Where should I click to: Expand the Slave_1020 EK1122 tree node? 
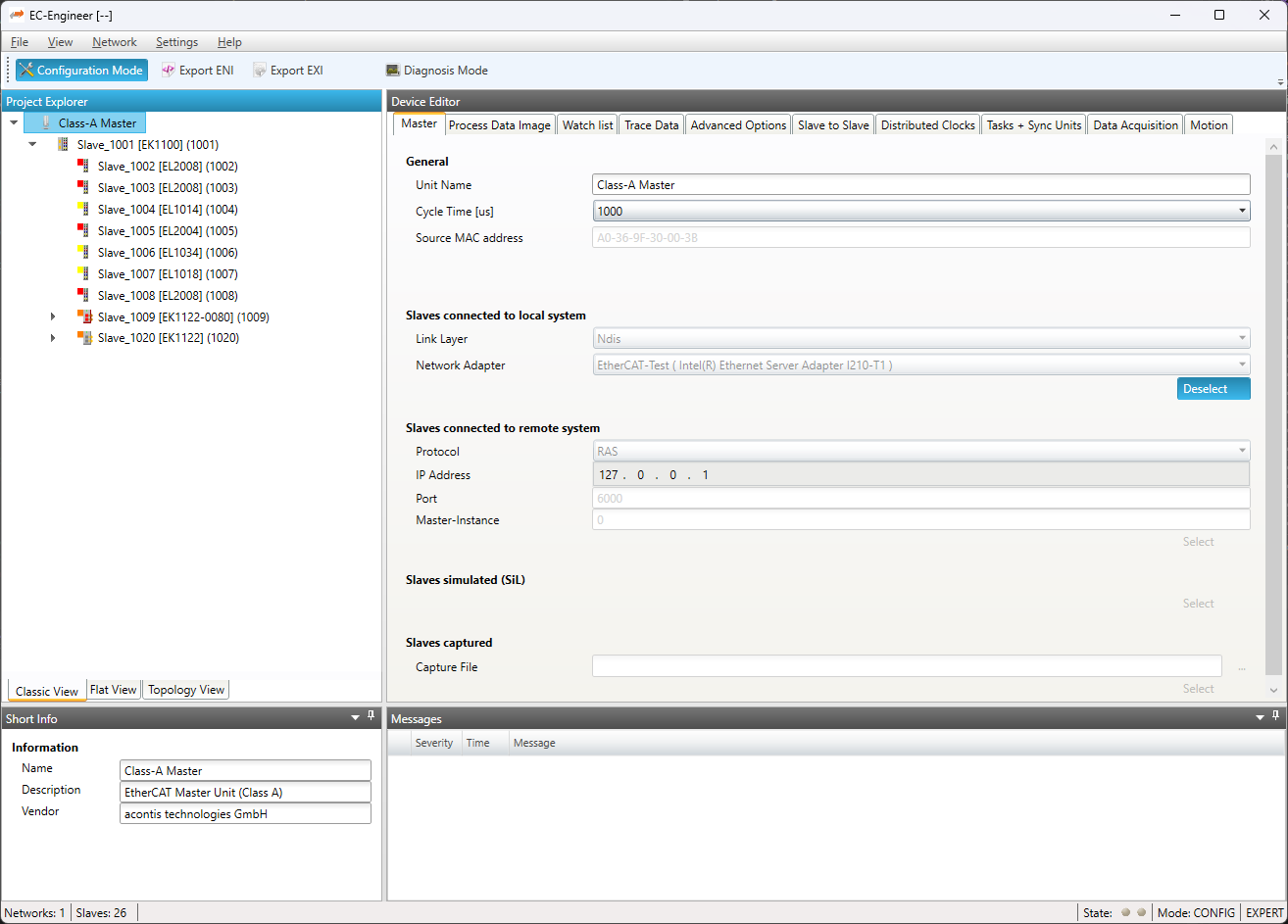pos(53,338)
